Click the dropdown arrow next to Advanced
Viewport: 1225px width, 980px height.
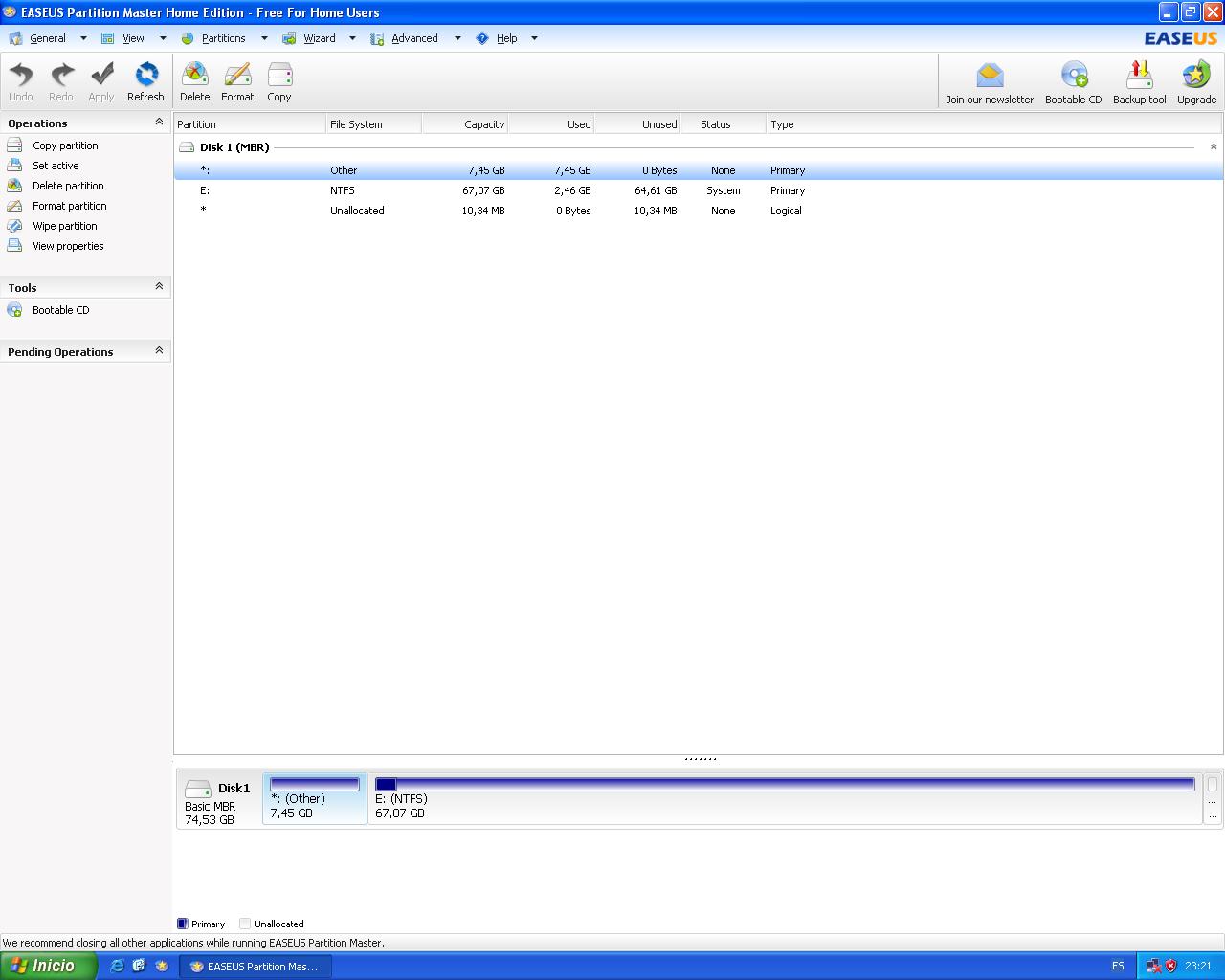point(457,38)
